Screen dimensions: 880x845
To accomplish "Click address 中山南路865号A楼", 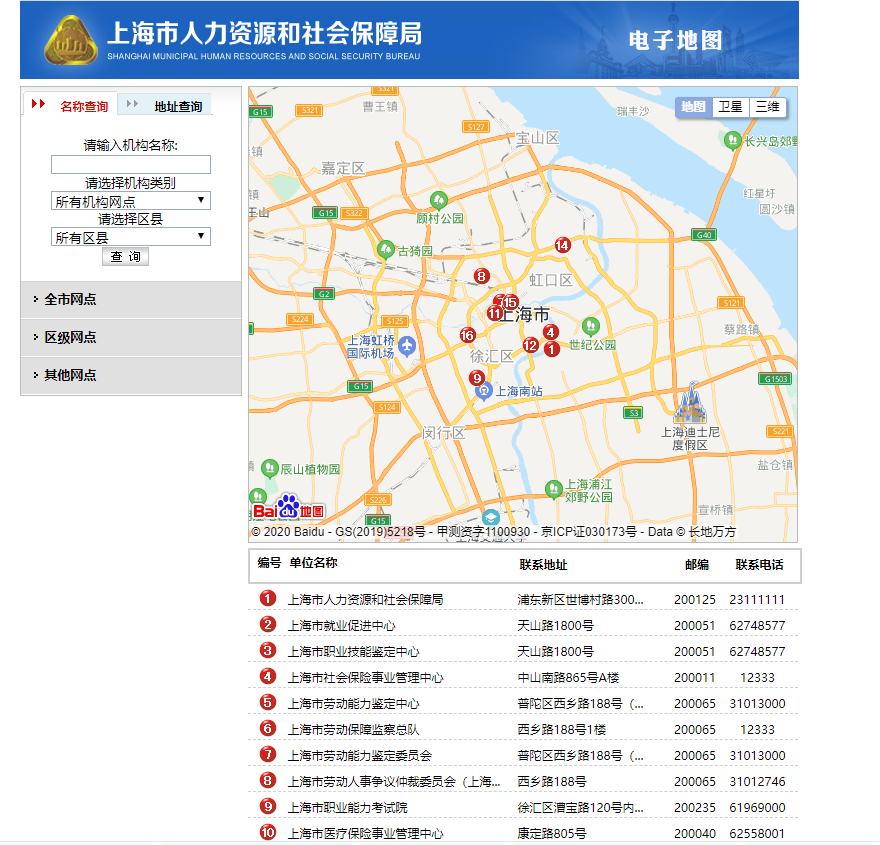I will tap(568, 678).
